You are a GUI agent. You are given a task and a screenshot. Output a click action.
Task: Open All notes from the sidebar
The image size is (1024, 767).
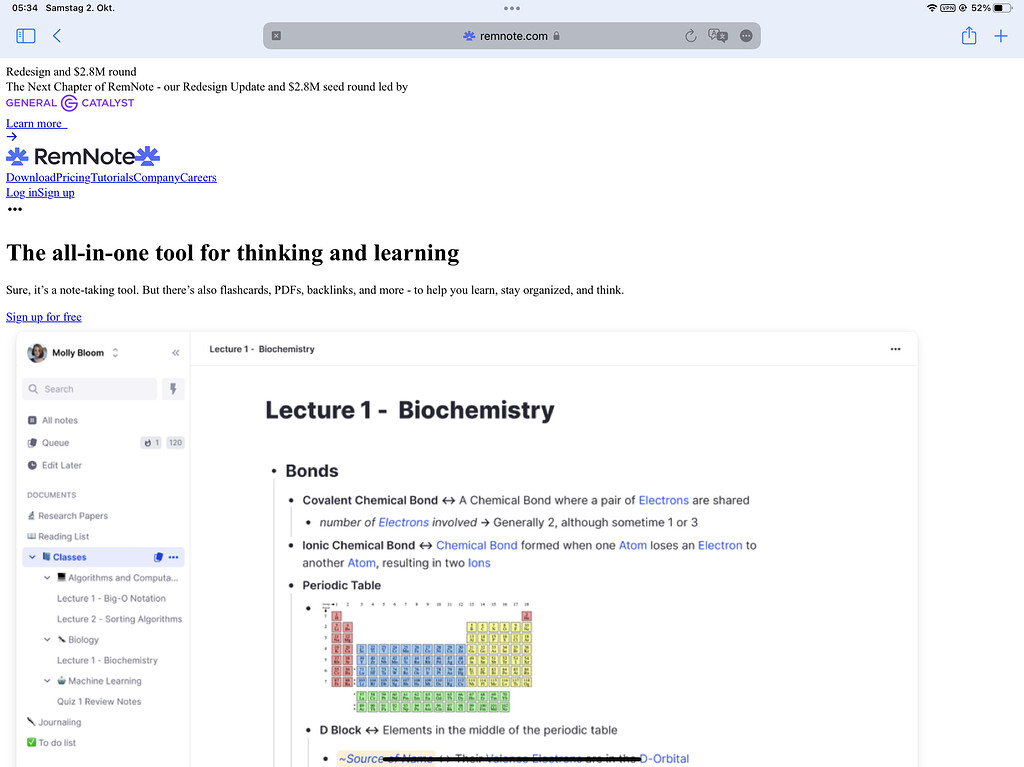click(34, 420)
